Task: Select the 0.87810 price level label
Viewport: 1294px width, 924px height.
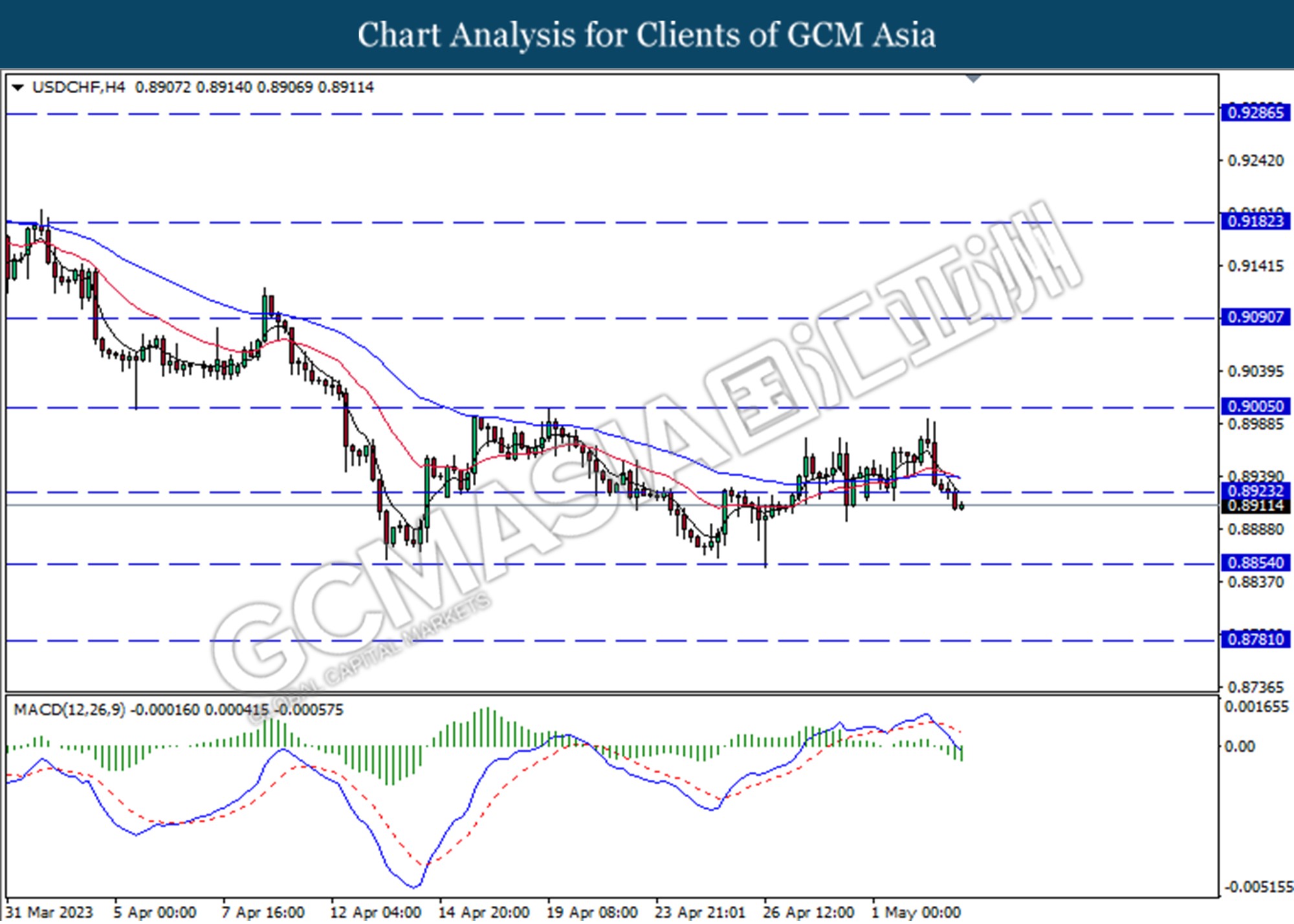Action: coord(1255,639)
